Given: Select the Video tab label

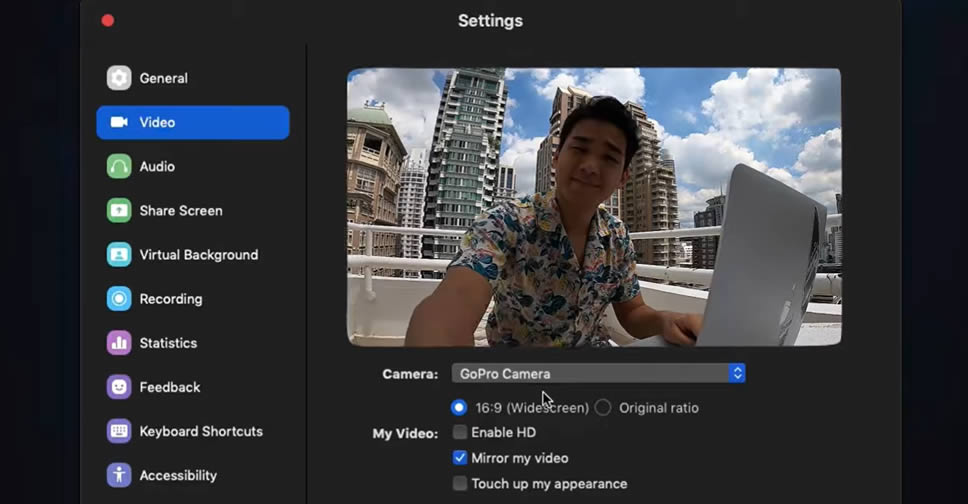Looking at the screenshot, I should (x=157, y=122).
